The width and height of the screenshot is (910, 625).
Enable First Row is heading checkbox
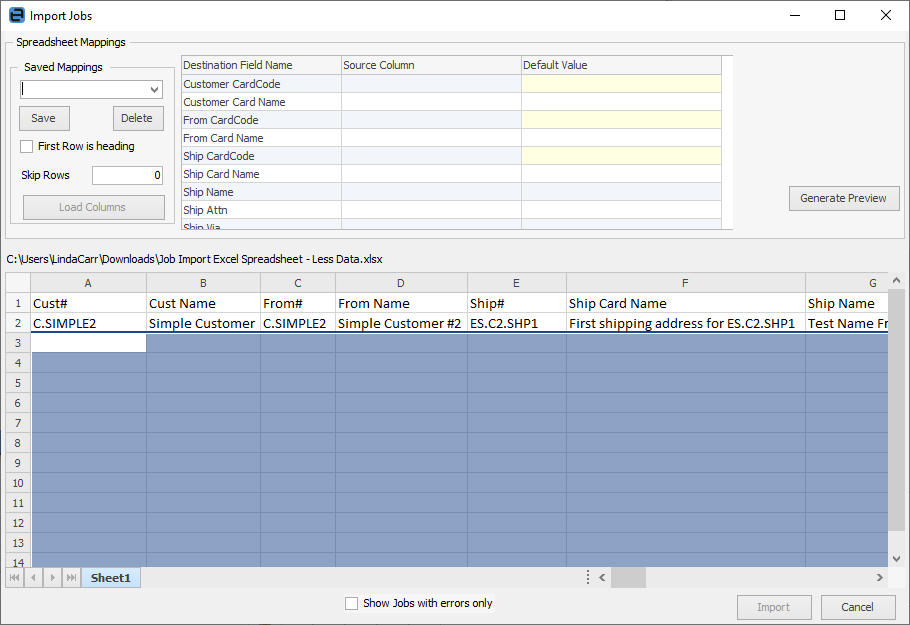pyautogui.click(x=28, y=146)
